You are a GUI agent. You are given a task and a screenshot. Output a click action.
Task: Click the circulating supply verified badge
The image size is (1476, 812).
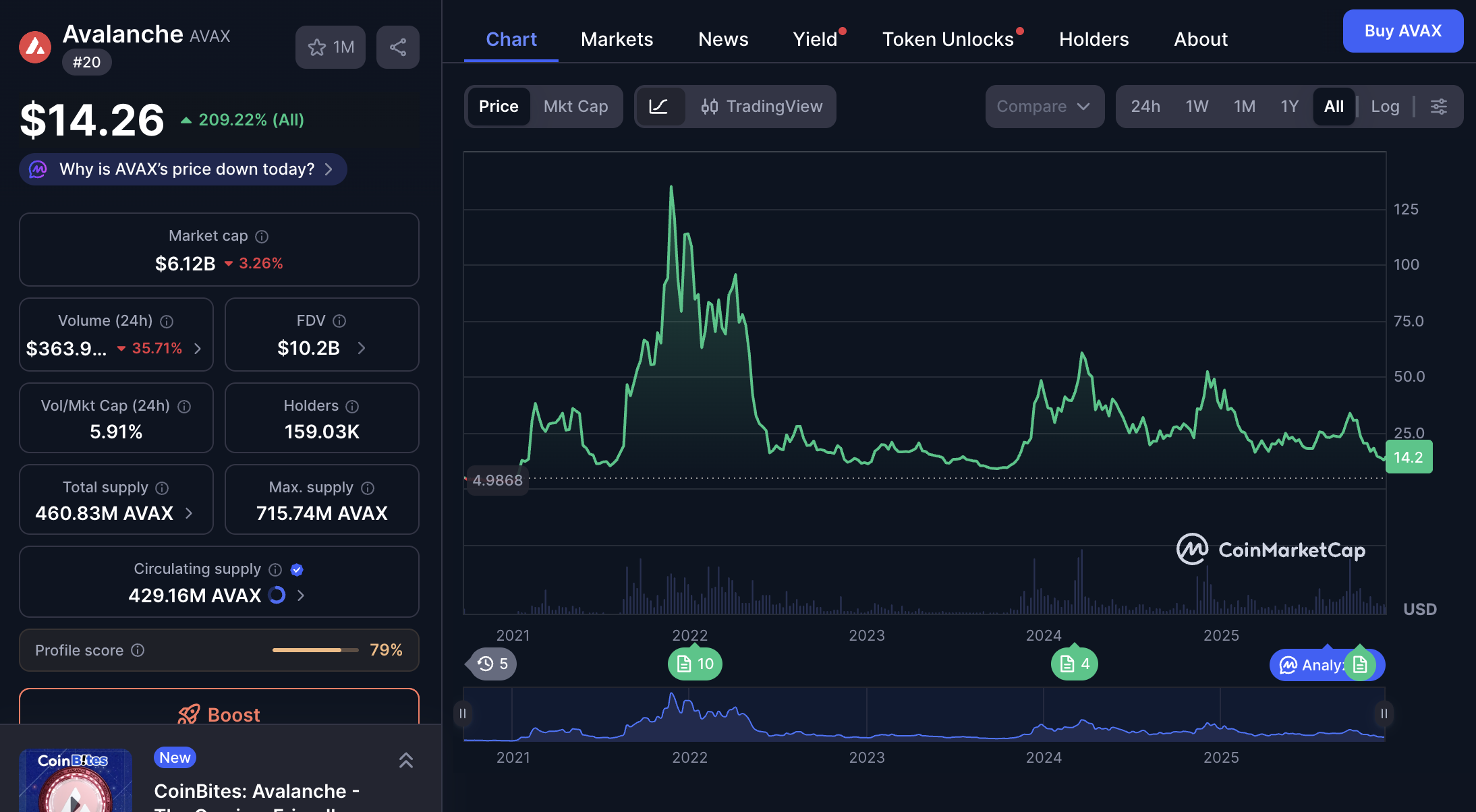297,570
